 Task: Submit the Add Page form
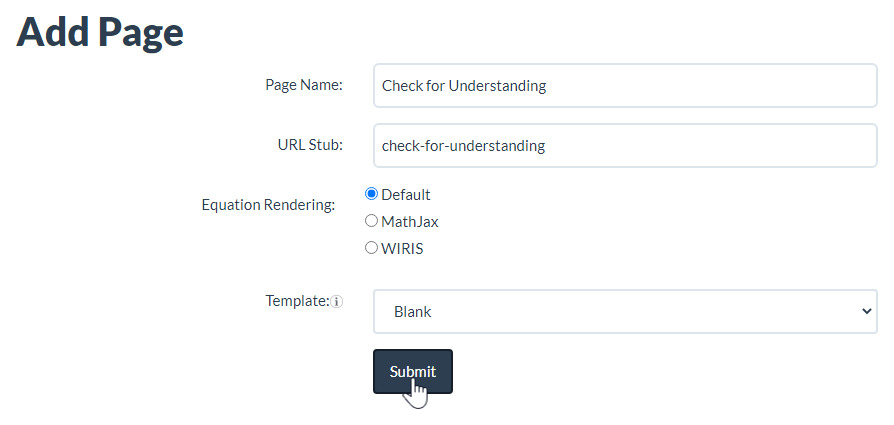coord(413,371)
